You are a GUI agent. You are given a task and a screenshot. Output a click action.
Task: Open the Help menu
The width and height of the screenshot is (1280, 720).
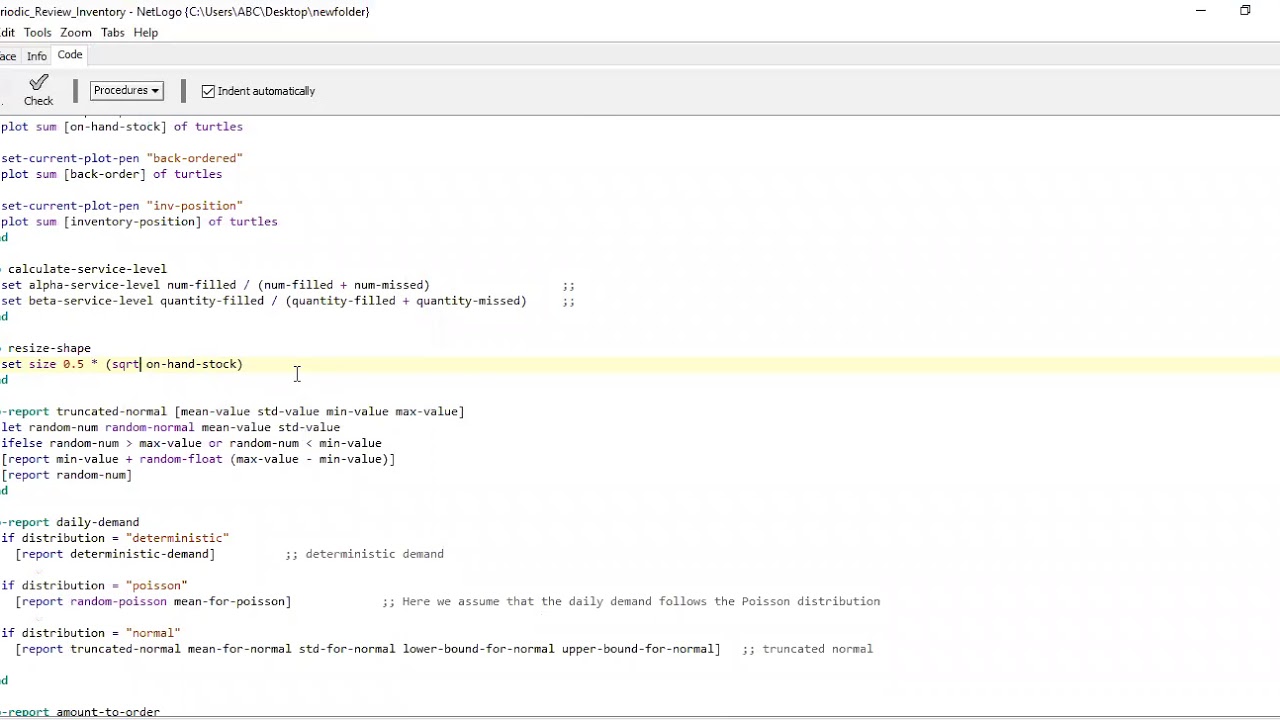146,33
